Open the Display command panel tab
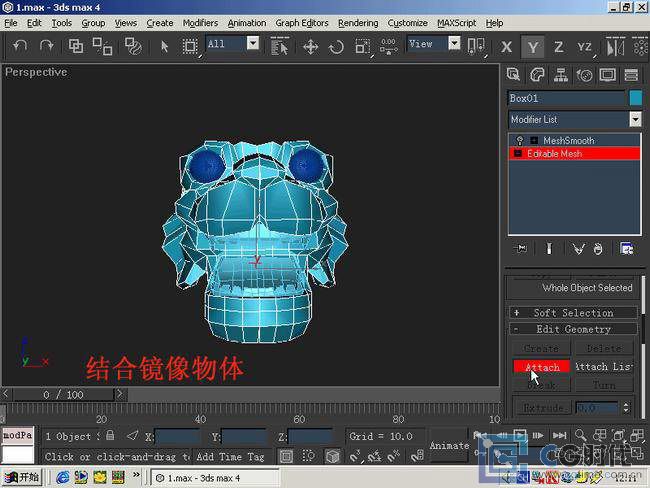The height and width of the screenshot is (488, 650). tap(608, 75)
